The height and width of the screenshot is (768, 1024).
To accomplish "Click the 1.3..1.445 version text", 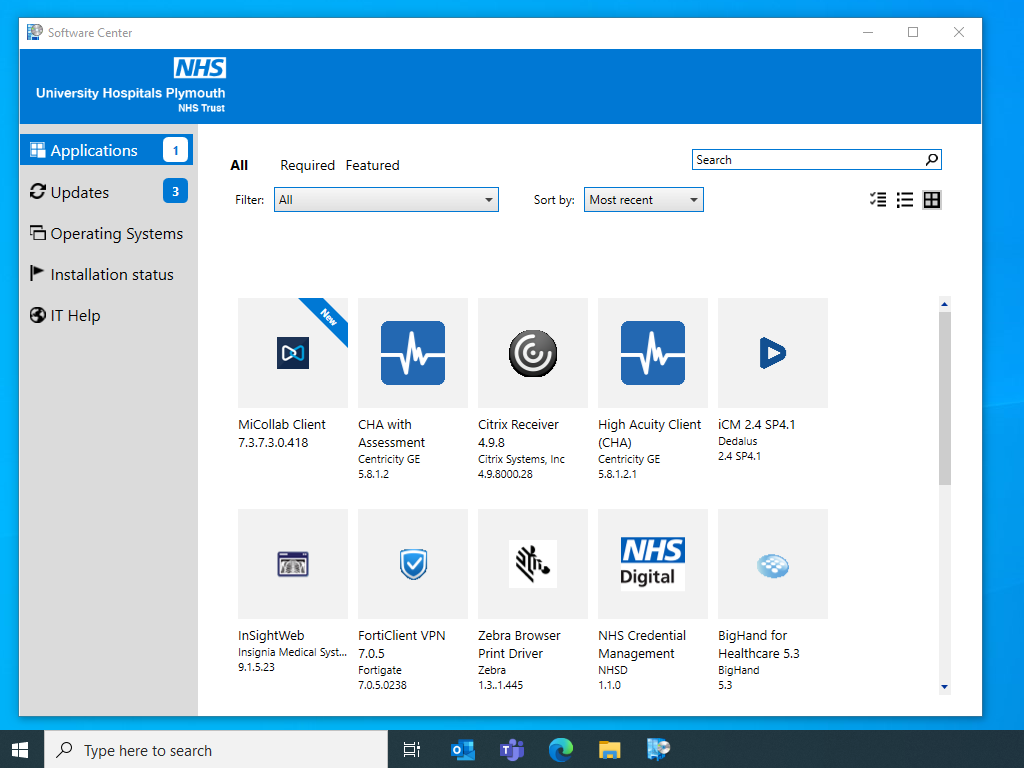I will [500, 685].
